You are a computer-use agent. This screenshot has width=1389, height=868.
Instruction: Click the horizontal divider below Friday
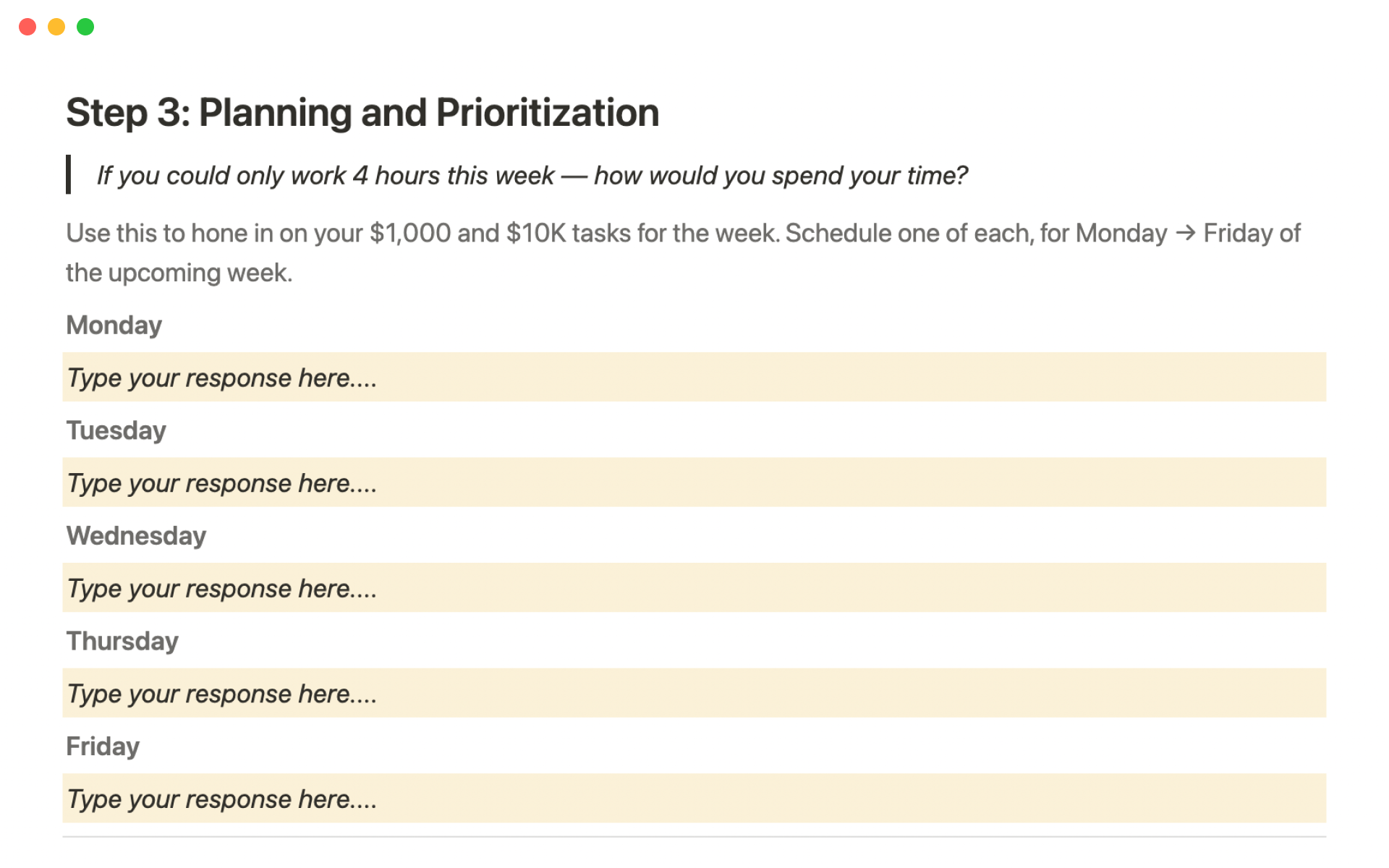[x=693, y=837]
